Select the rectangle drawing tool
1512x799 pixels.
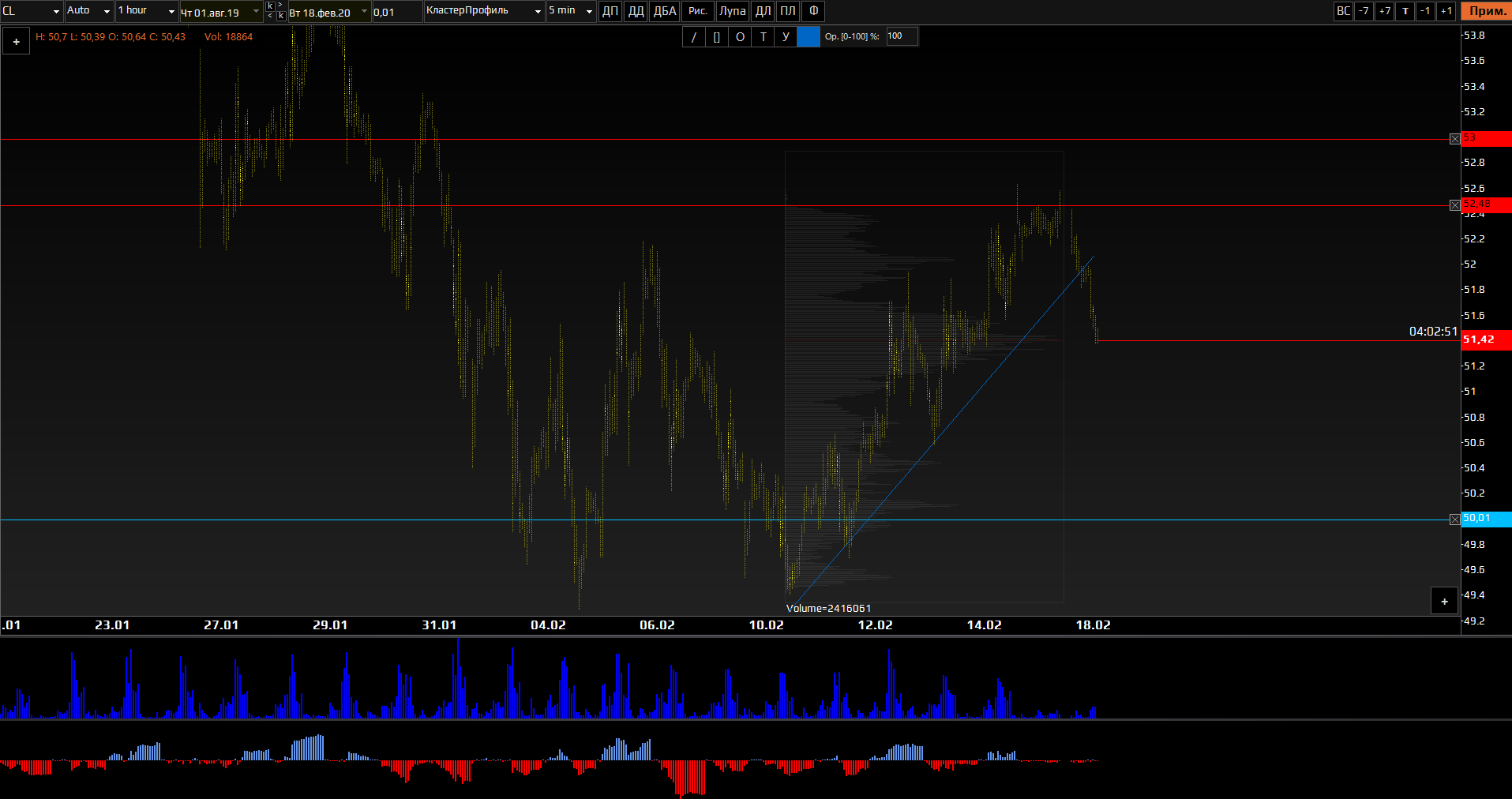(716, 37)
